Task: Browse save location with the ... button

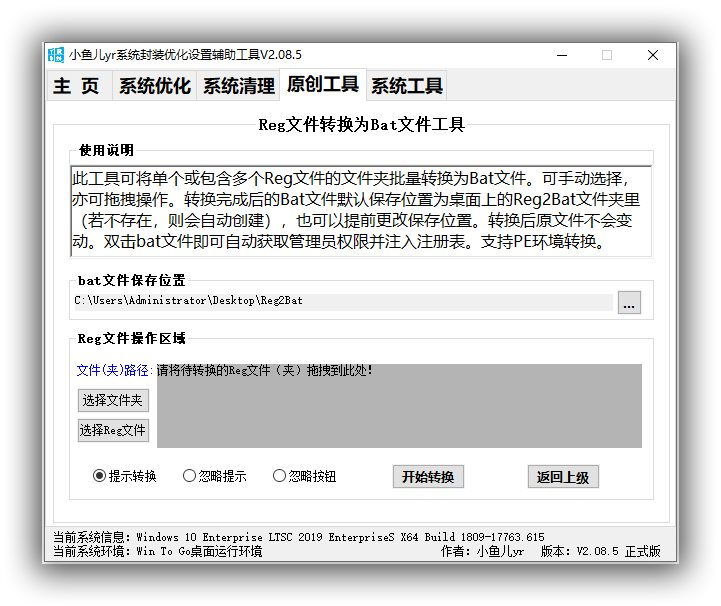Action: coord(629,303)
